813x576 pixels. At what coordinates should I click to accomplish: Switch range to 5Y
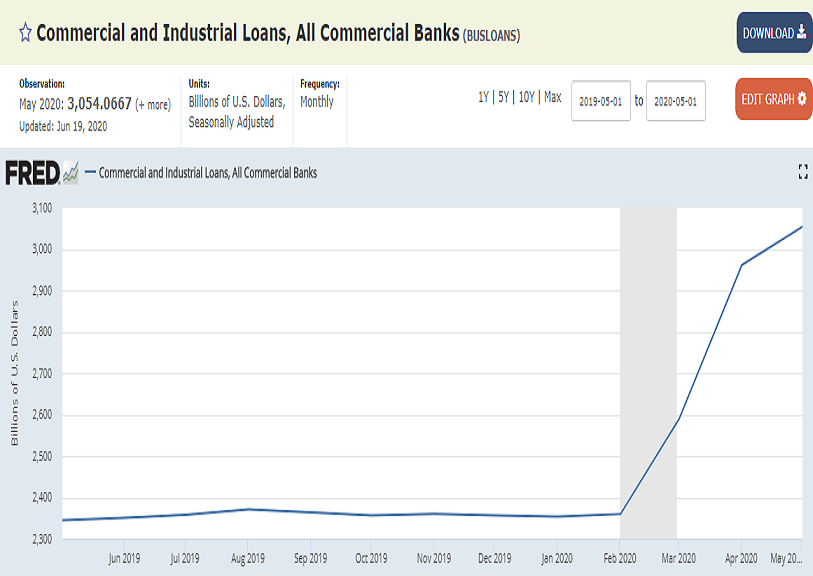[x=504, y=98]
